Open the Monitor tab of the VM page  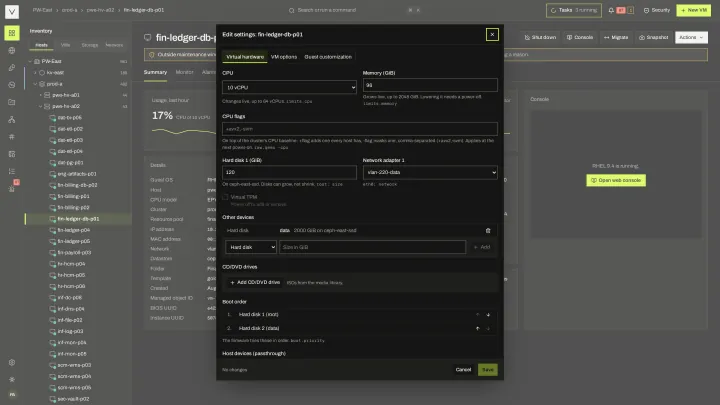[185, 72]
